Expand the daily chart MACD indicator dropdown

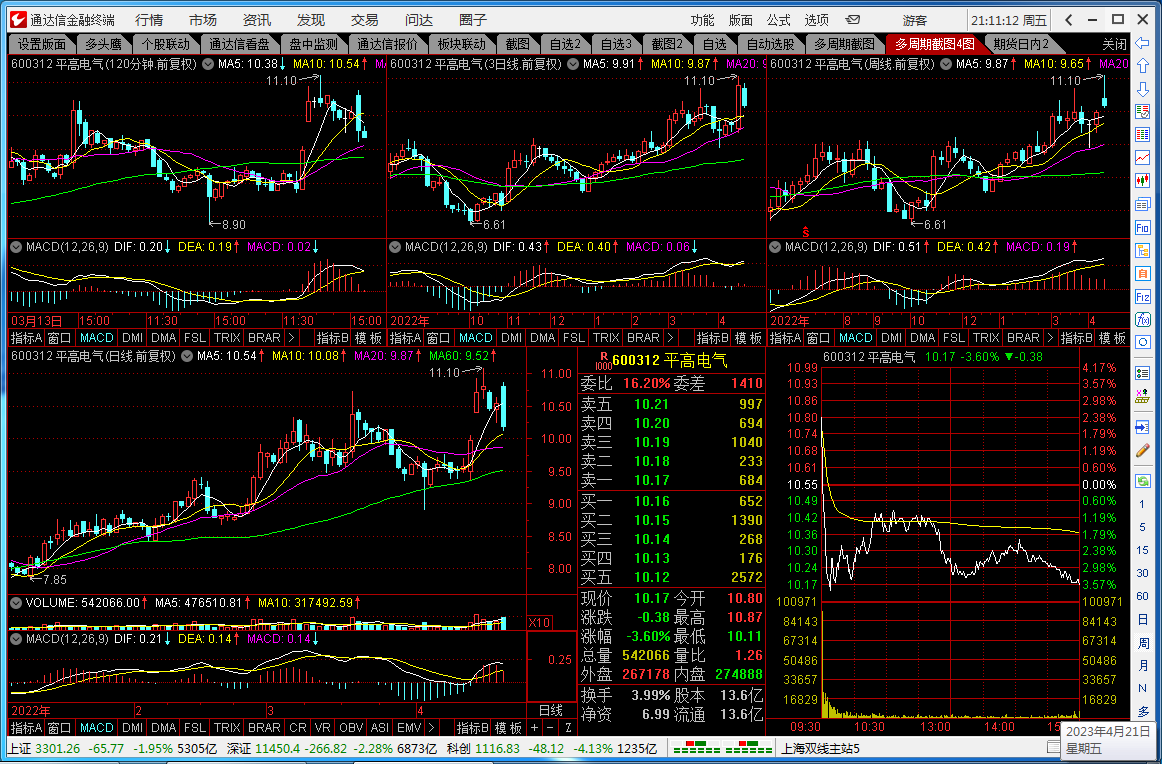[x=16, y=639]
